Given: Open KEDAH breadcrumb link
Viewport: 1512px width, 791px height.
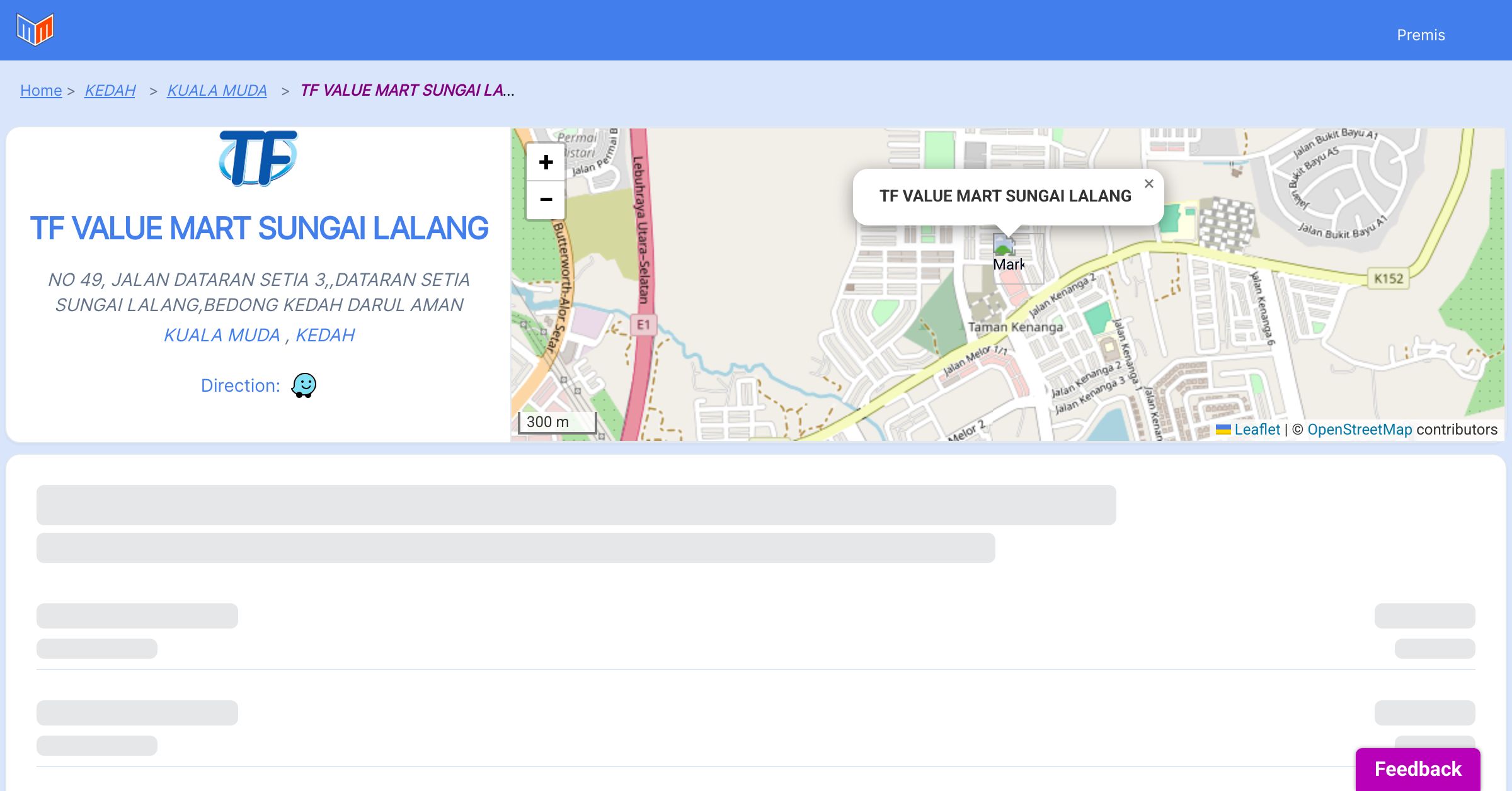Looking at the screenshot, I should pos(110,91).
